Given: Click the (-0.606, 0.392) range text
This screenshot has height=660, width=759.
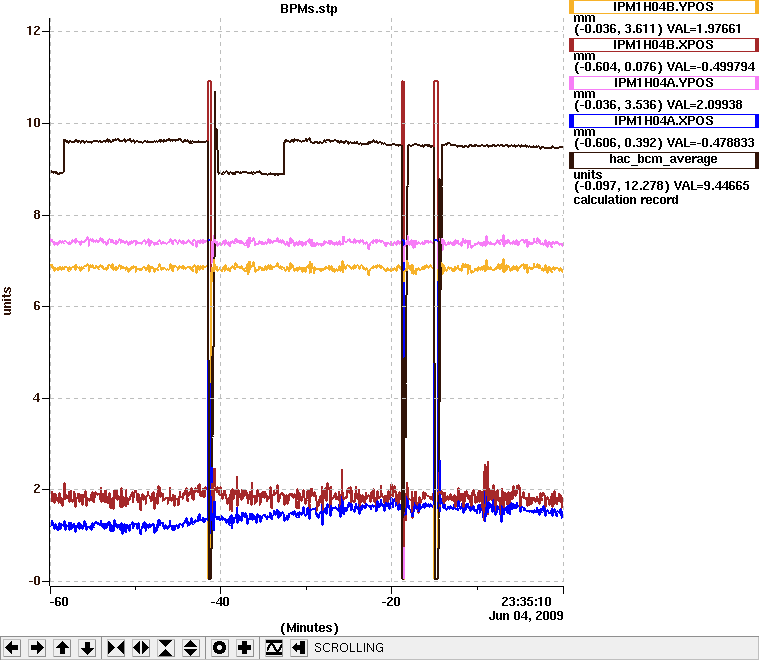Looking at the screenshot, I should click(x=618, y=142).
